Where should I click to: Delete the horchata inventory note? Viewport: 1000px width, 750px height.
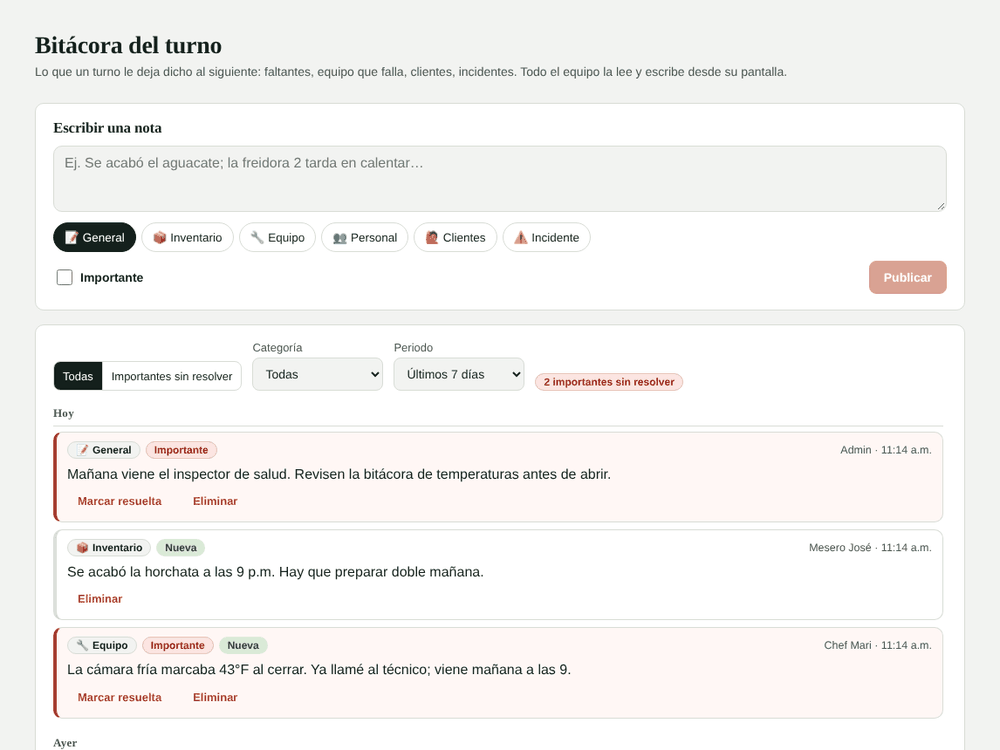(100, 599)
